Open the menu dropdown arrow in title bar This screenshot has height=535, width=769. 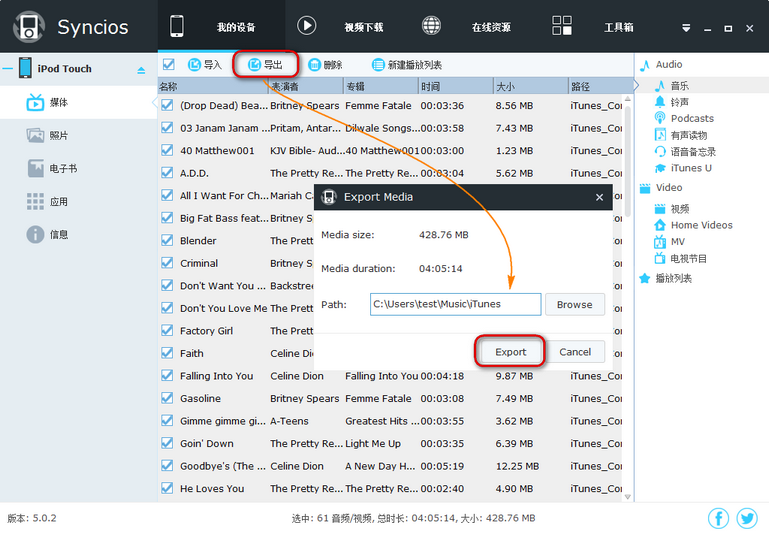click(686, 28)
